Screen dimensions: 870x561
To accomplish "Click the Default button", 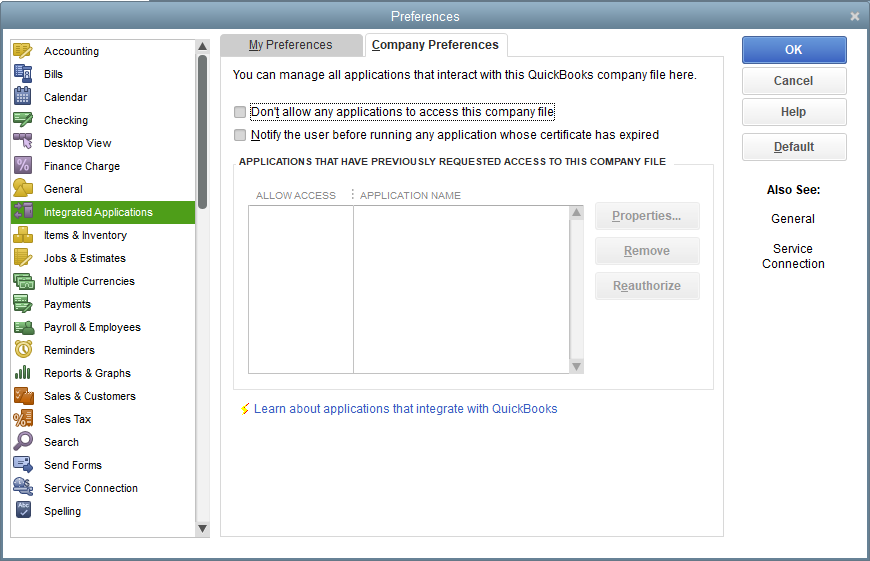I will tap(794, 147).
